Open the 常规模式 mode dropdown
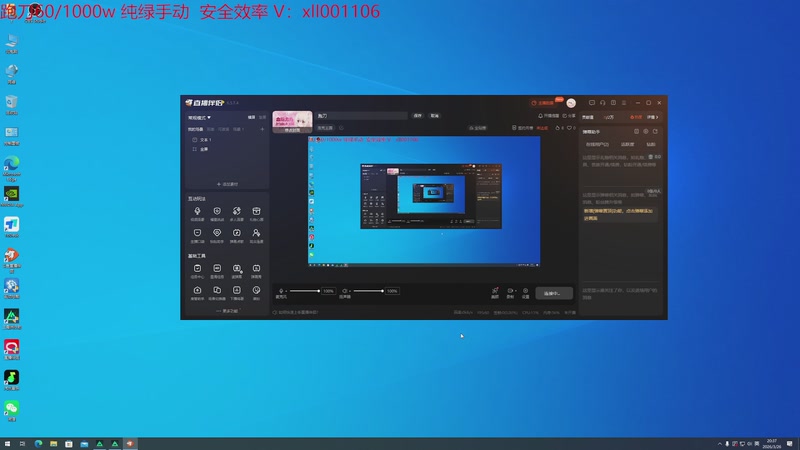The width and height of the screenshot is (800, 450). pos(199,117)
